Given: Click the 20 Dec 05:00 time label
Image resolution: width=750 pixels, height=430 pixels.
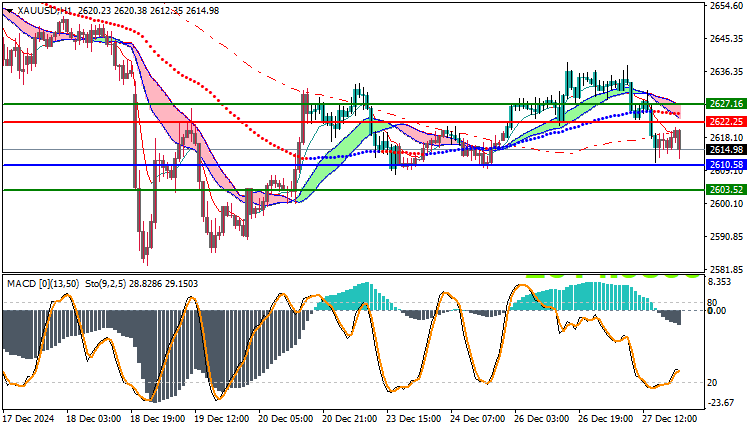Looking at the screenshot, I should pos(286,419).
